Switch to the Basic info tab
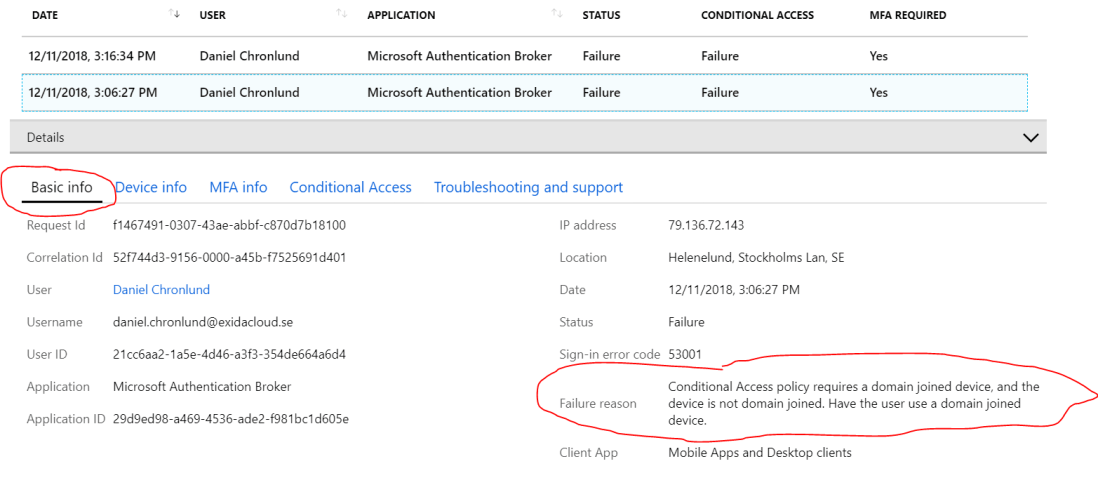Viewport: 1098px width, 492px height. pos(62,187)
